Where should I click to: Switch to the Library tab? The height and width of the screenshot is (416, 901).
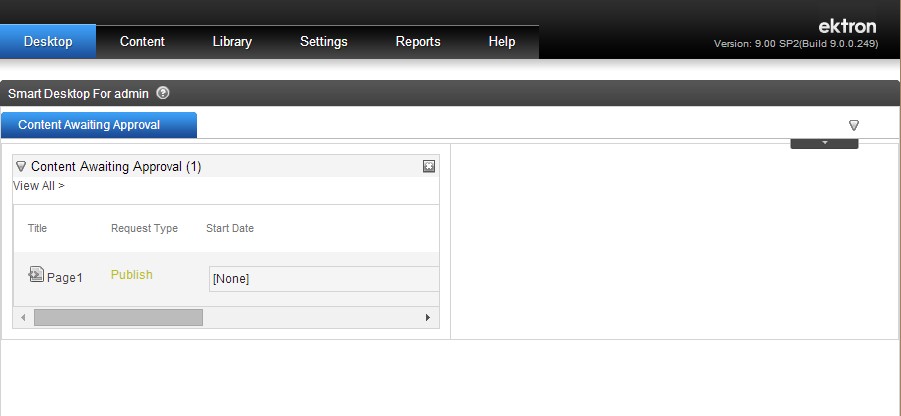point(232,41)
